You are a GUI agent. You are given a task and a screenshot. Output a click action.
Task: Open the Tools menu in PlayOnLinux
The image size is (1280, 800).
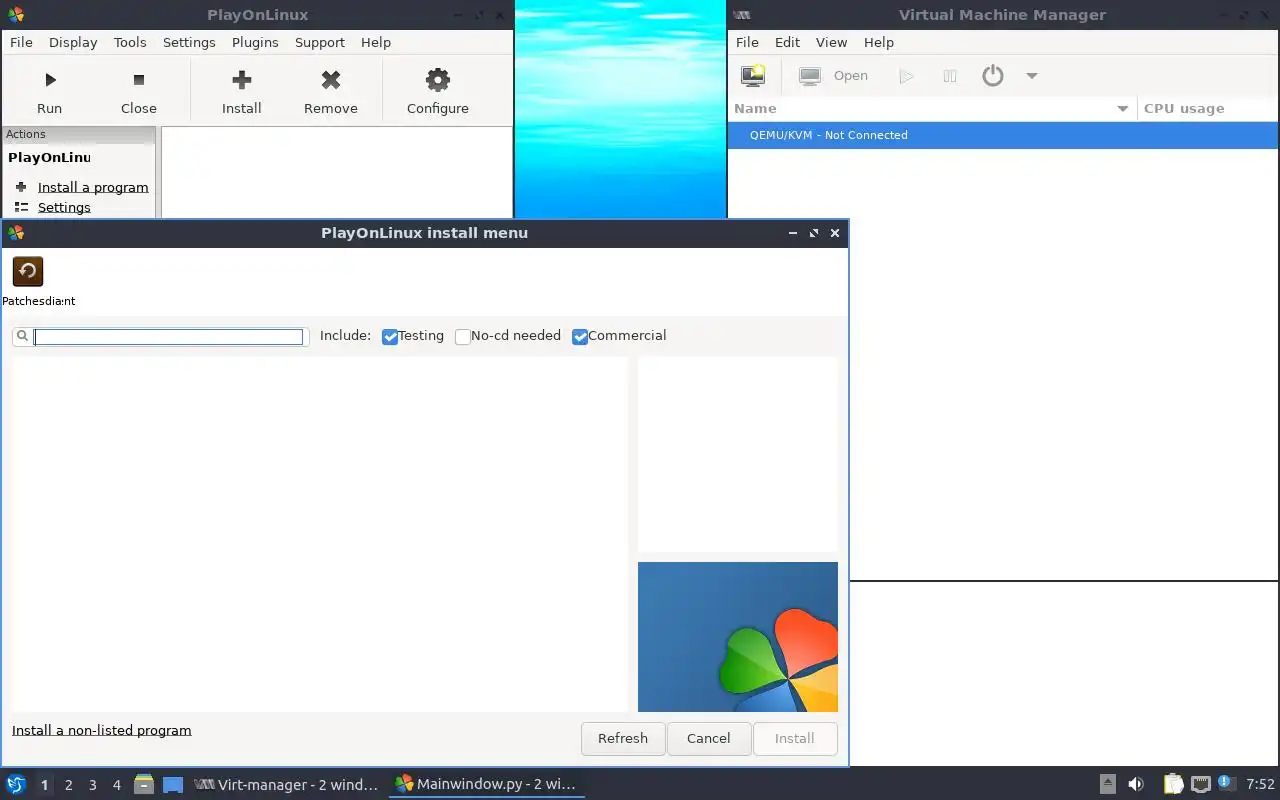[x=130, y=42]
